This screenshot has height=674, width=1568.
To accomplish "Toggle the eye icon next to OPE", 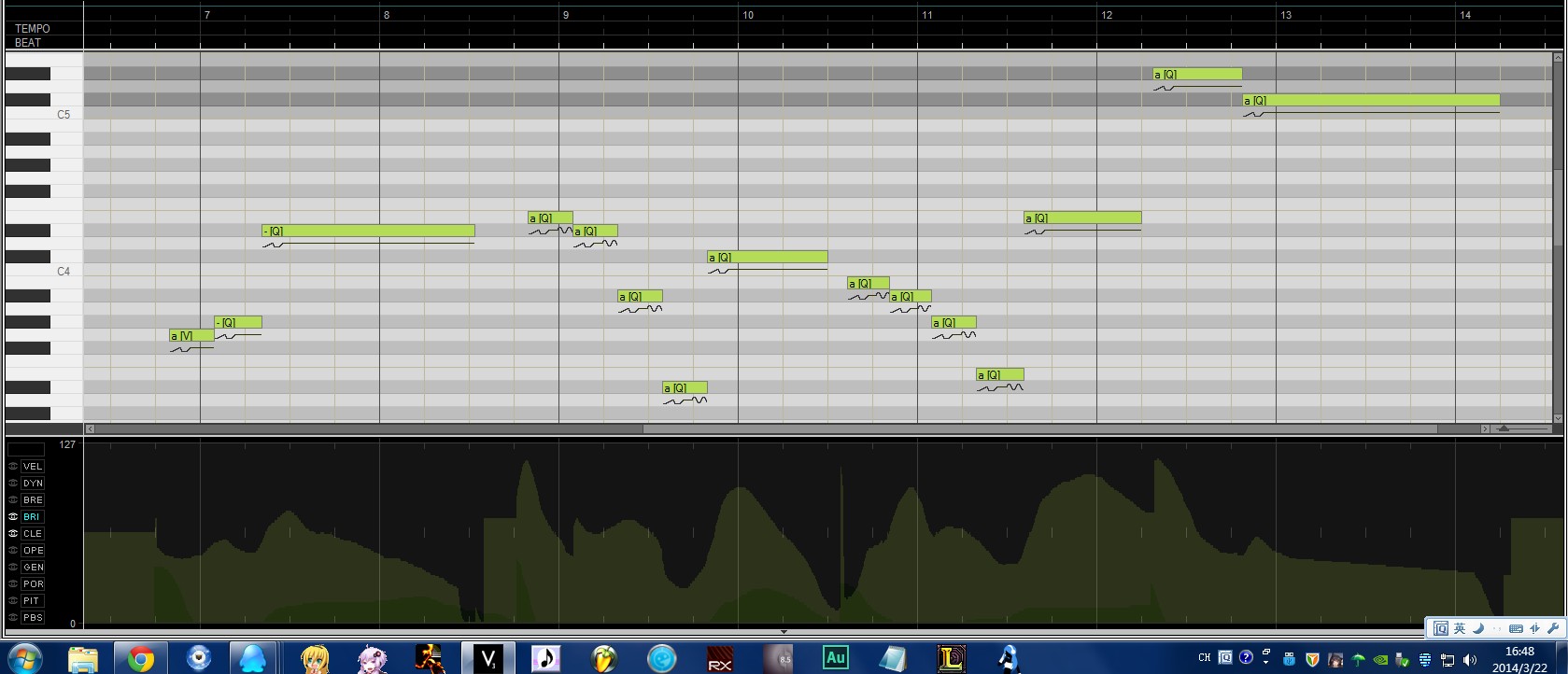I will pos(13,550).
